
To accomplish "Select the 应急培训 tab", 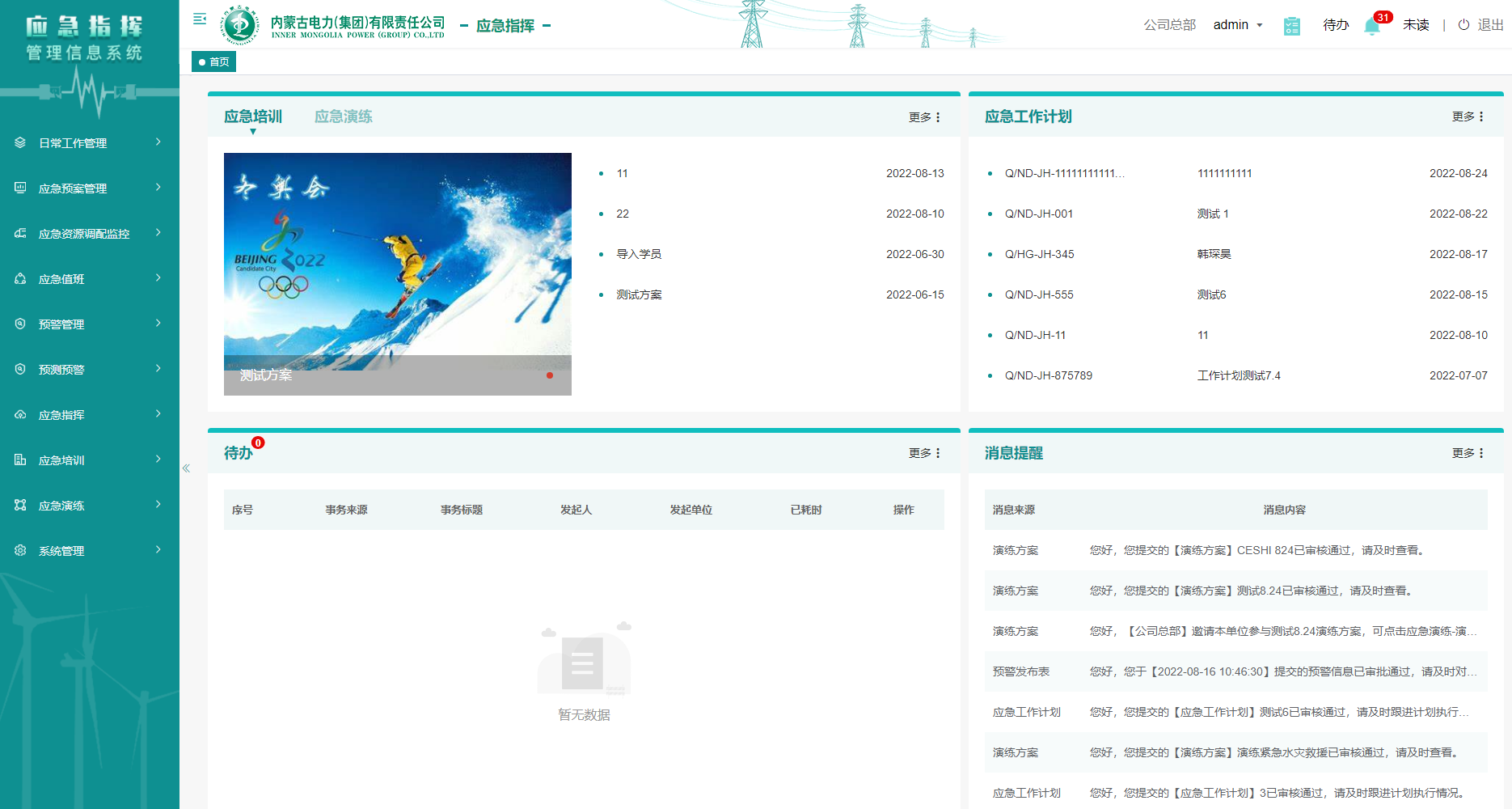I will click(x=253, y=116).
